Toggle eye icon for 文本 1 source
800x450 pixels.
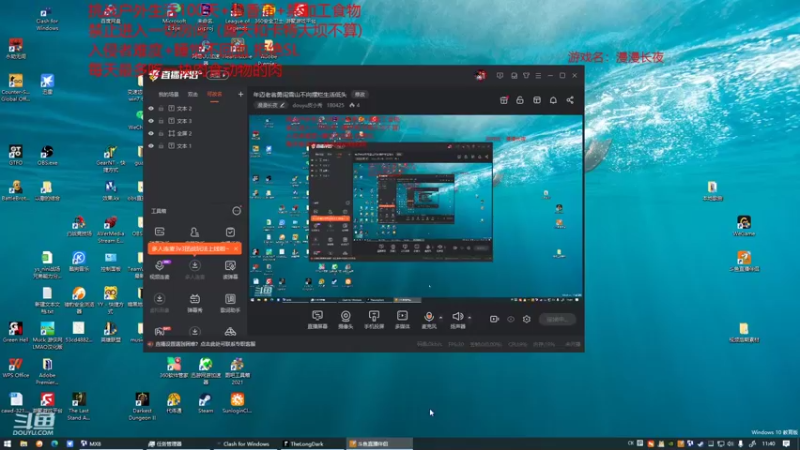click(151, 146)
